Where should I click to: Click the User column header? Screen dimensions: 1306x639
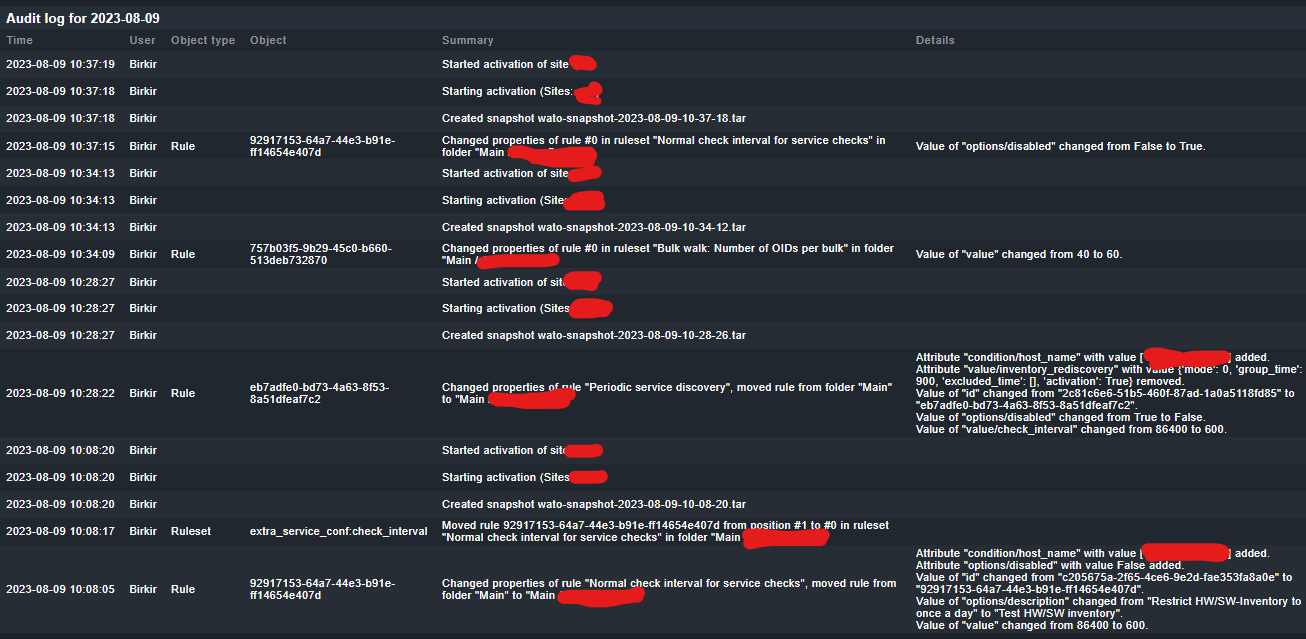(x=142, y=41)
